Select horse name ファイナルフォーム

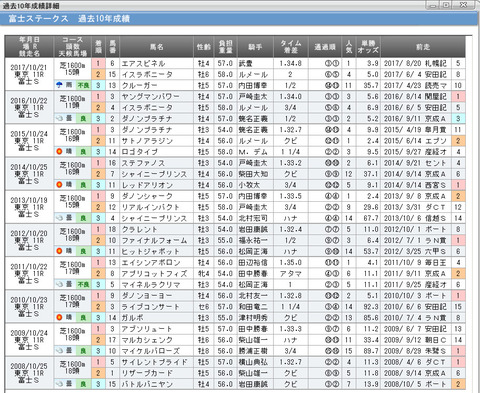[154, 240]
